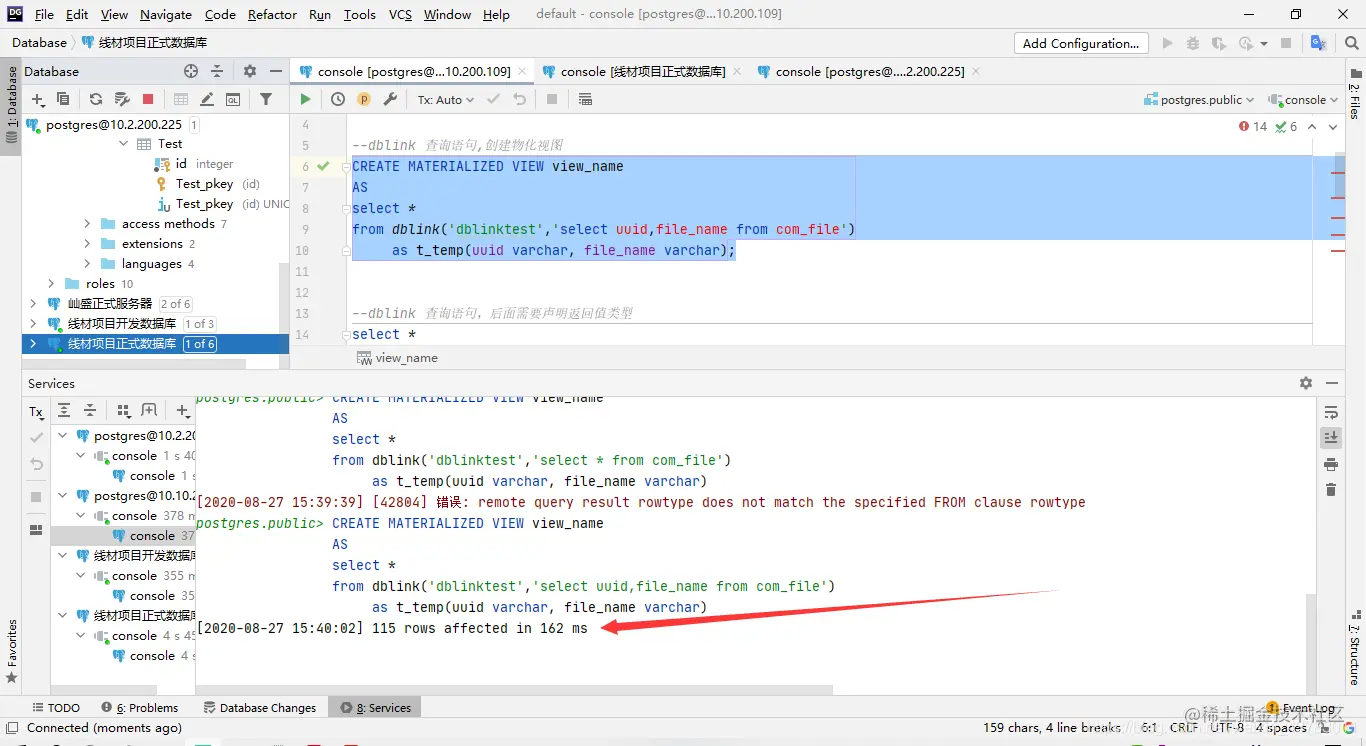Toggle scroll to end in output
1366x746 pixels.
coord(1330,437)
